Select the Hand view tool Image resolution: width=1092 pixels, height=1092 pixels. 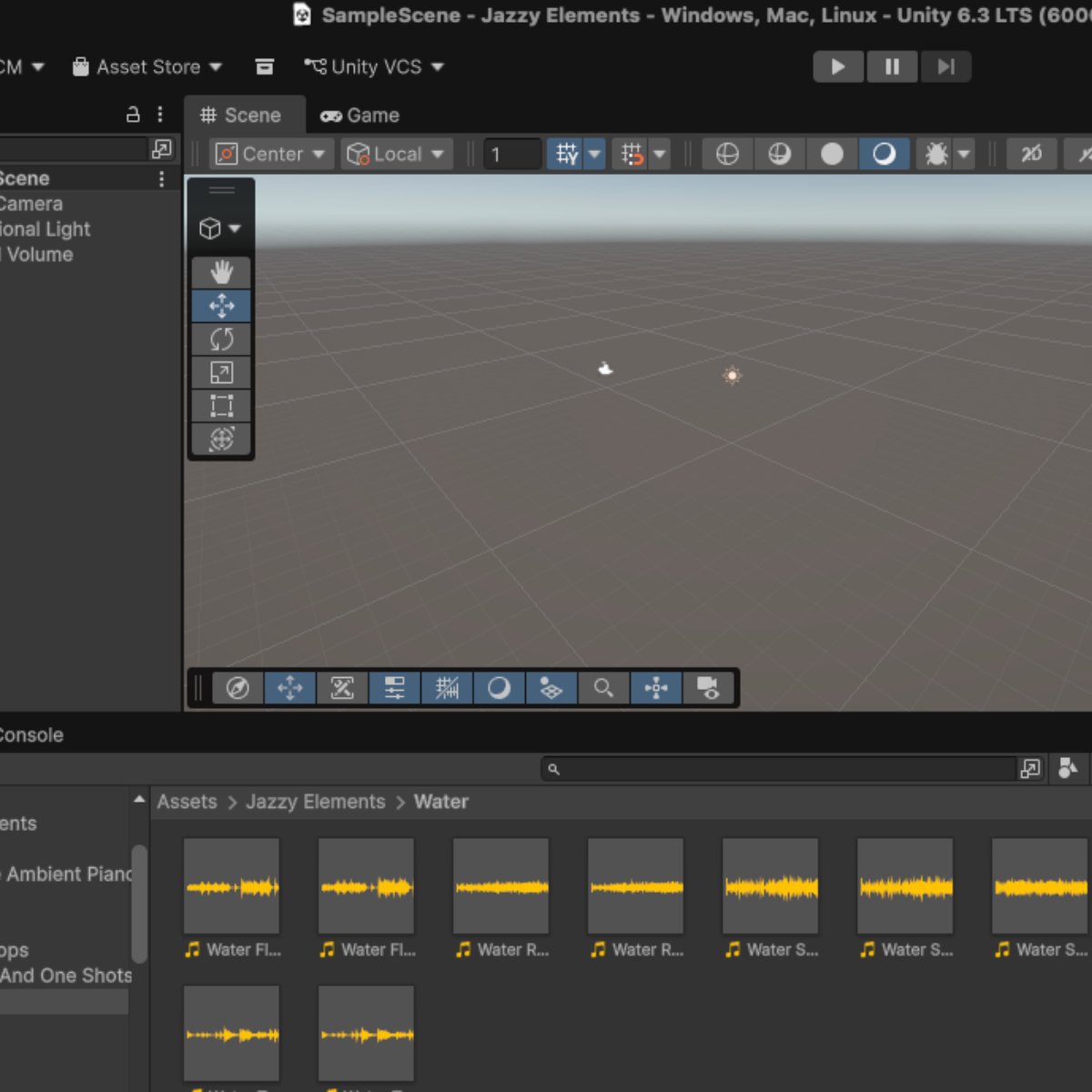221,272
